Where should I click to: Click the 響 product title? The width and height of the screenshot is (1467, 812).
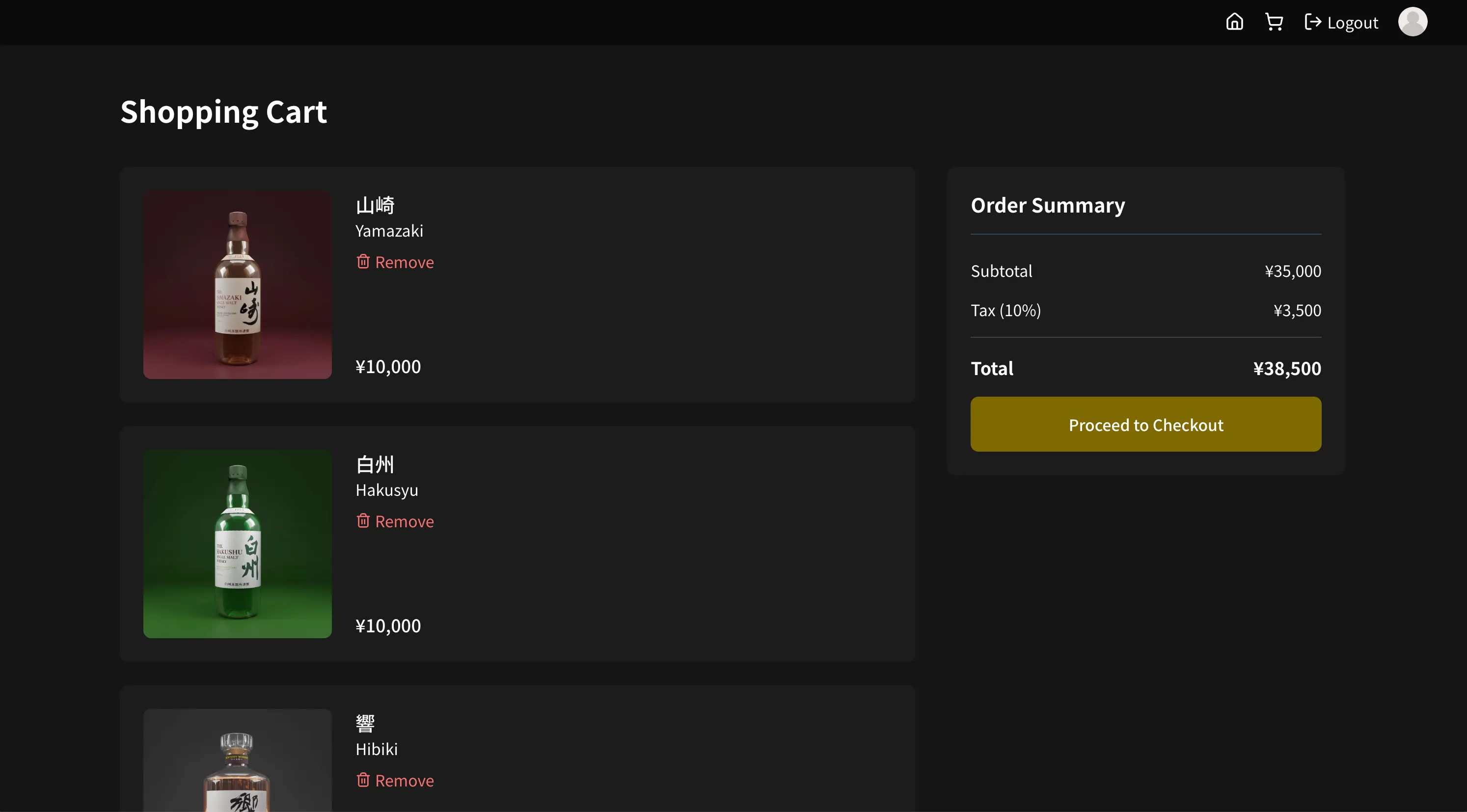[x=365, y=723]
